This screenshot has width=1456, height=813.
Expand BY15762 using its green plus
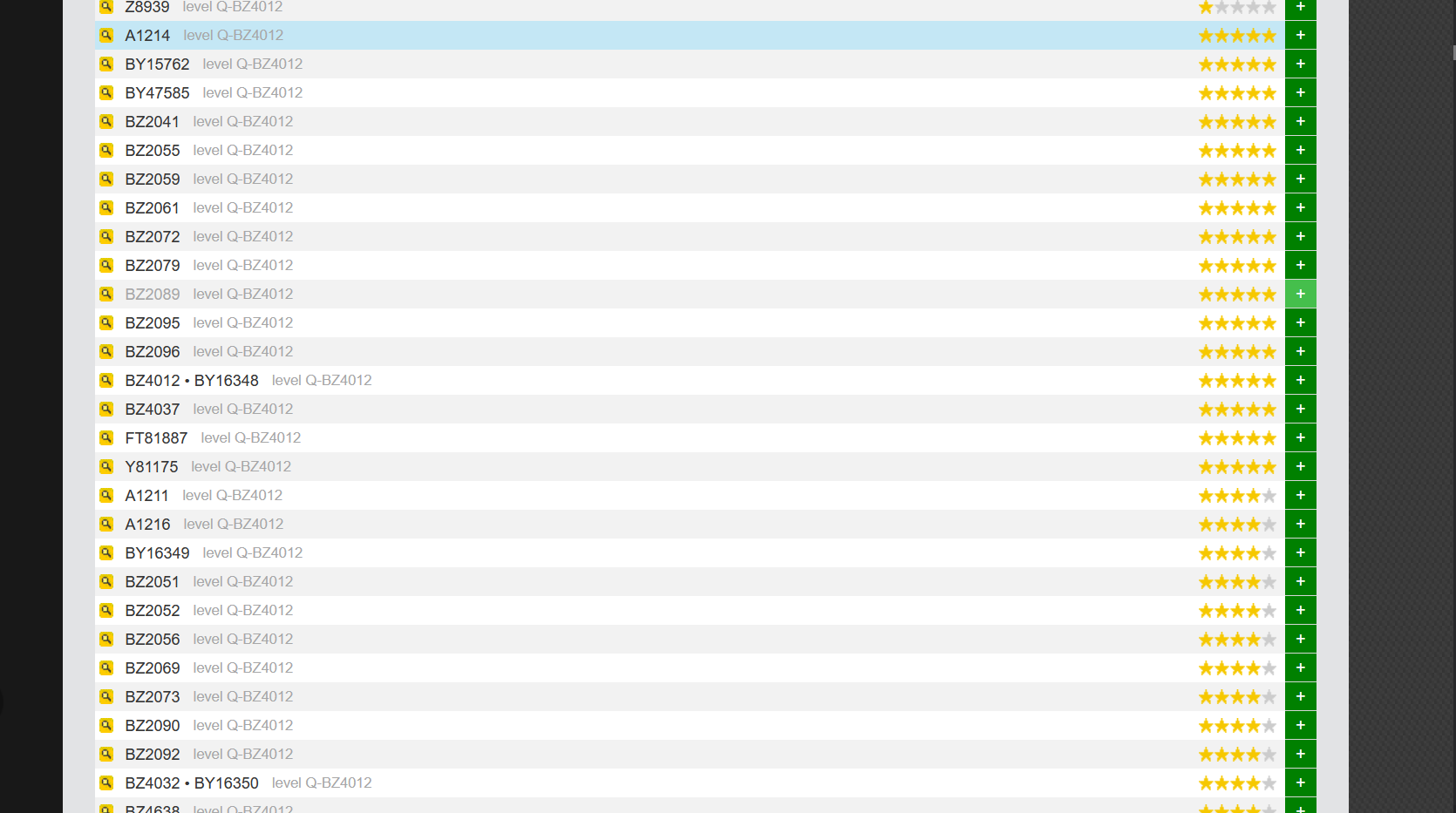point(1300,64)
